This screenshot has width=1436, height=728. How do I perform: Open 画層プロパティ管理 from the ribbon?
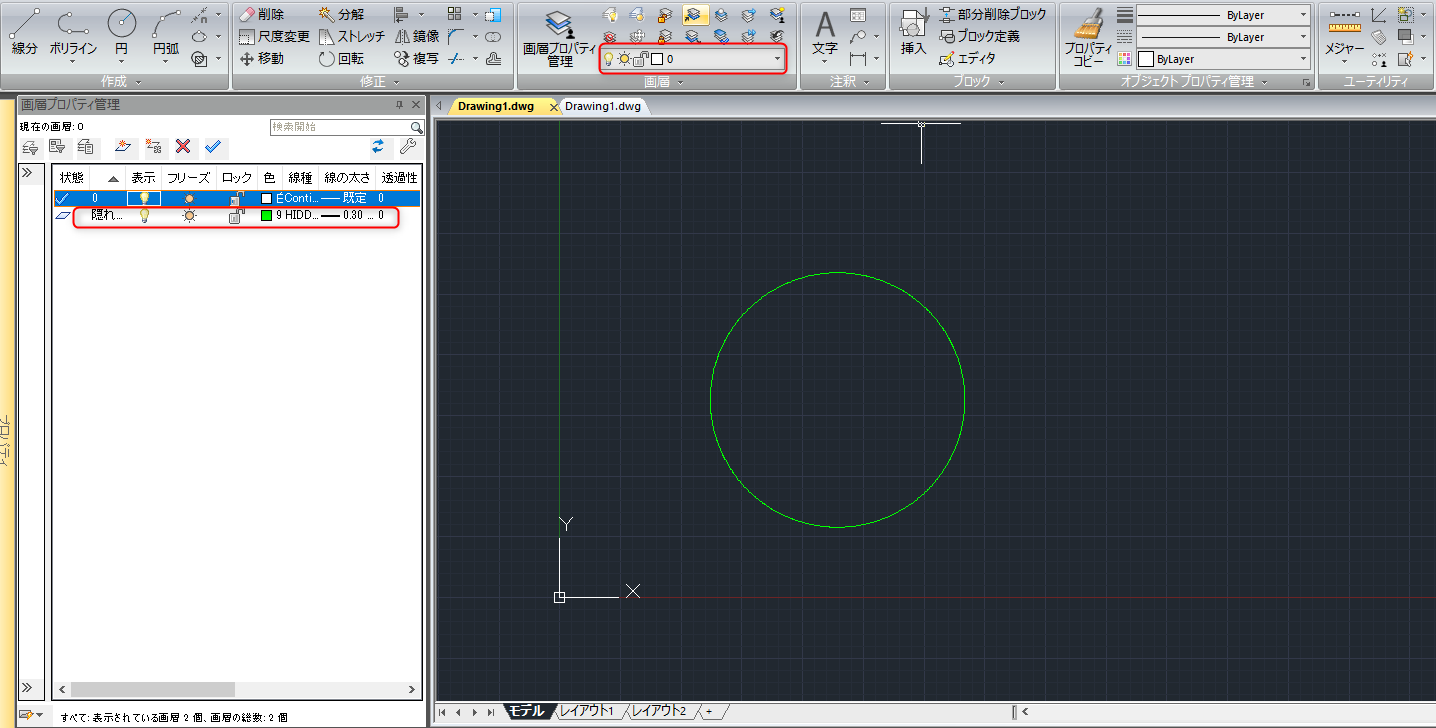560,38
